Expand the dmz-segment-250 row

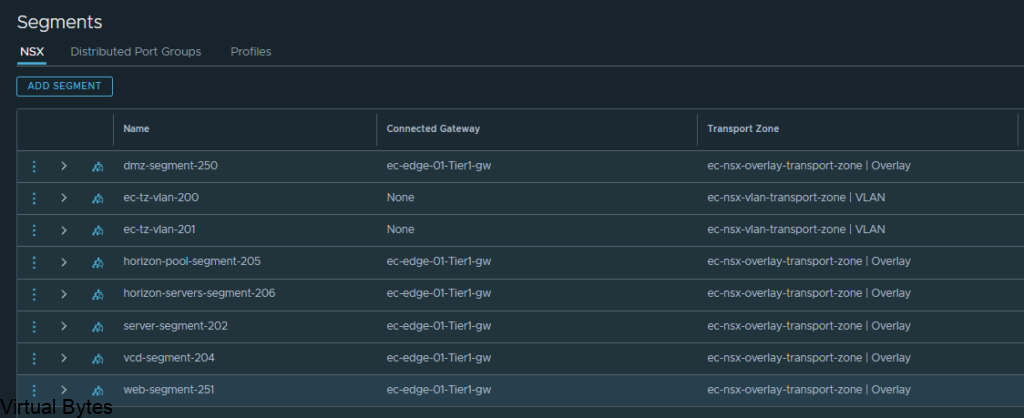pyautogui.click(x=64, y=166)
